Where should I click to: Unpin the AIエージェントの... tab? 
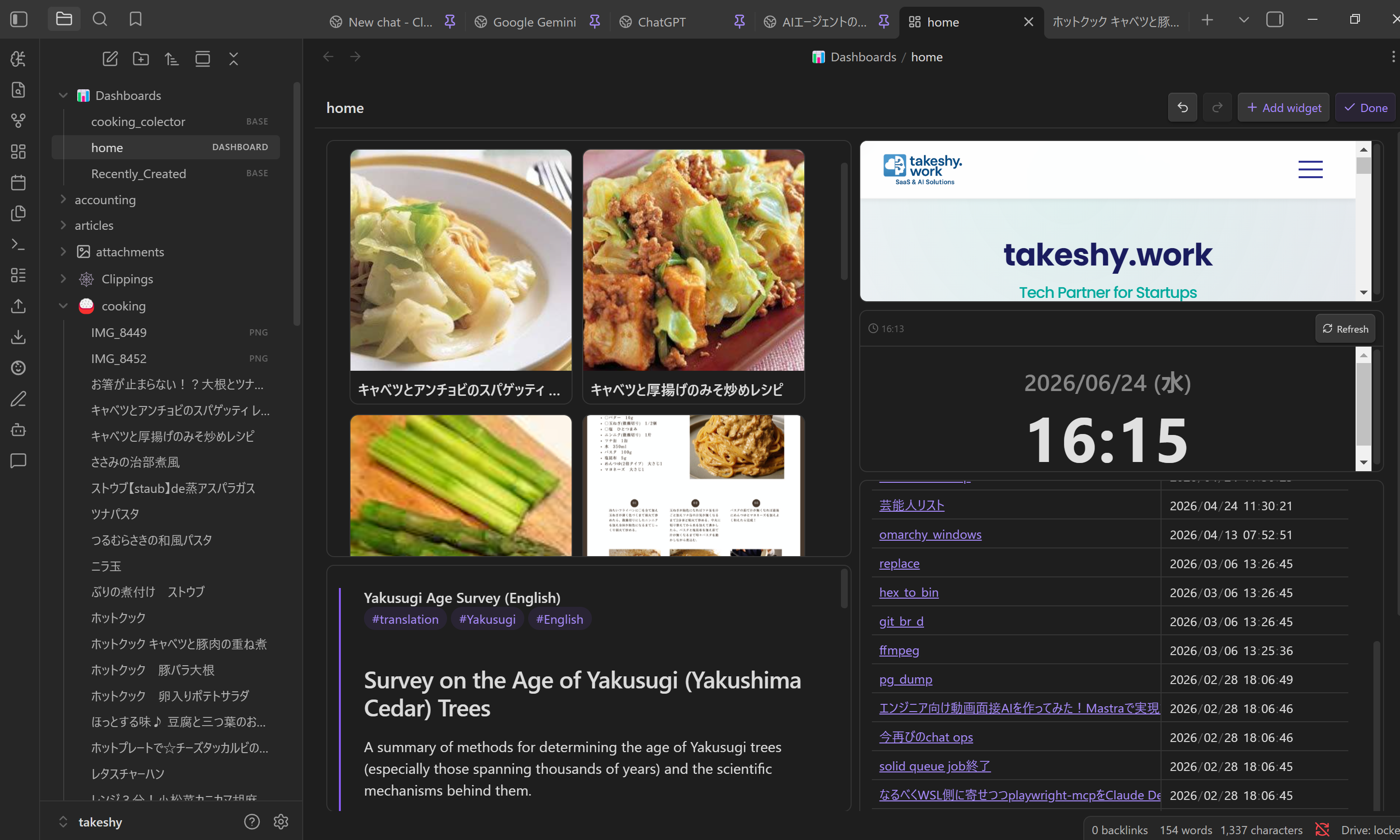[x=884, y=22]
